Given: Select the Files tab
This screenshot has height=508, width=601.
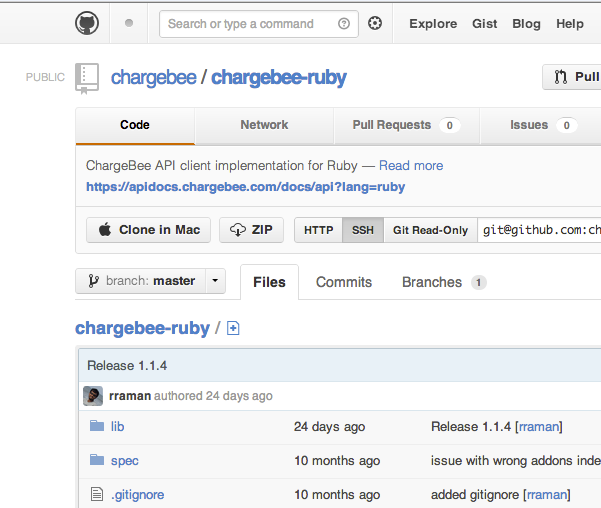Looking at the screenshot, I should [x=269, y=282].
